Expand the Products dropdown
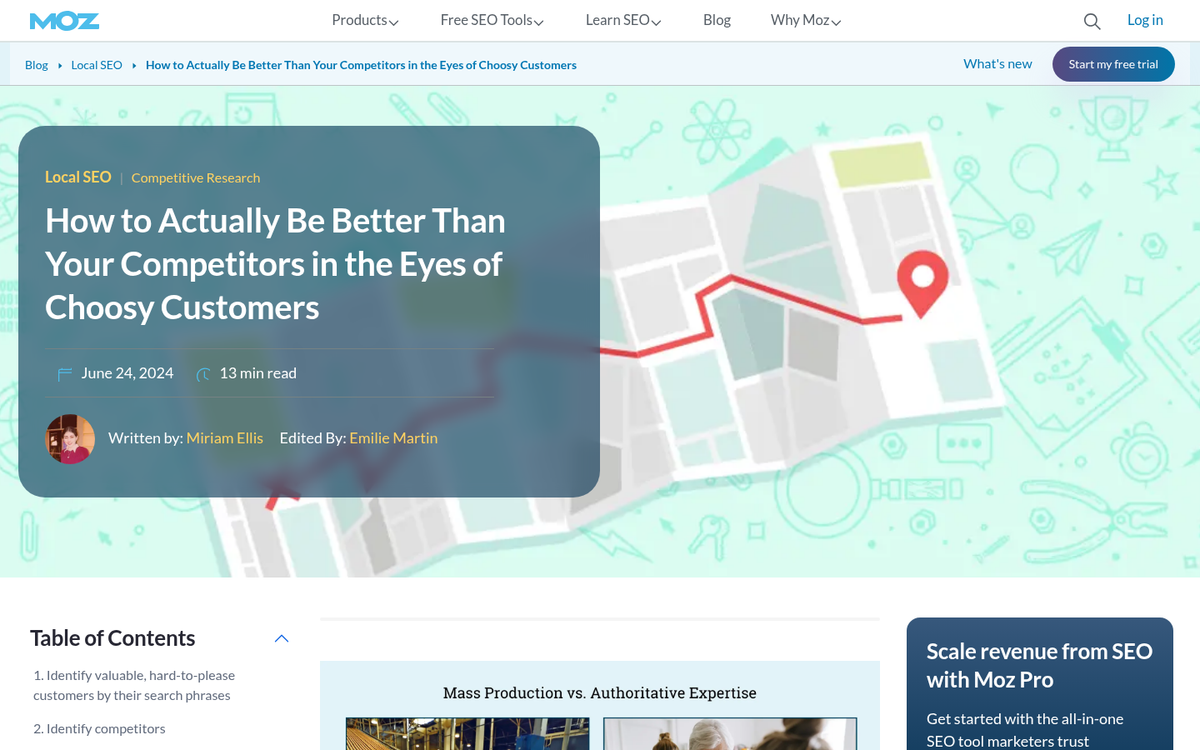Screen dimensions: 1200x750 click(x=364, y=20)
